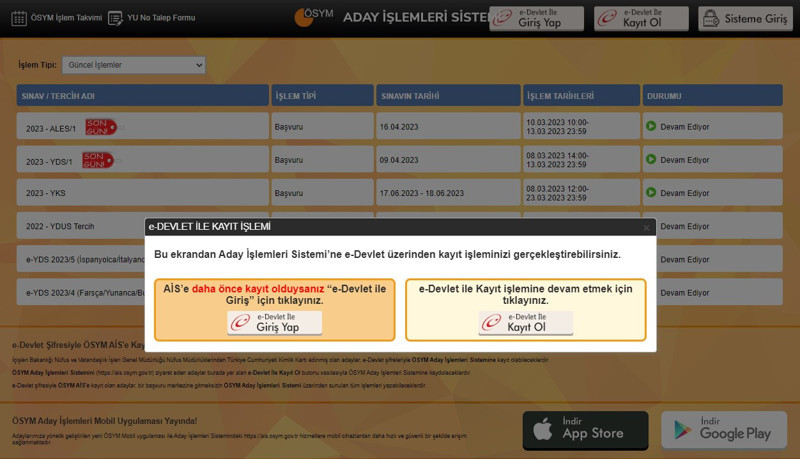Screen dimensions: 800x459
Task: Click the green status icon for 2023 - YDS/1
Action: (x=651, y=159)
